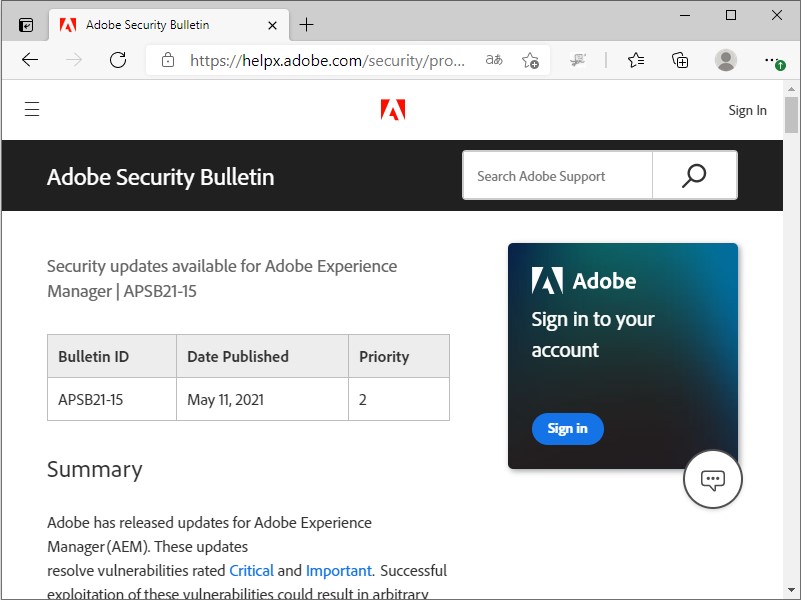Click the browser profile avatar icon
The image size is (801, 600).
pyautogui.click(x=726, y=60)
